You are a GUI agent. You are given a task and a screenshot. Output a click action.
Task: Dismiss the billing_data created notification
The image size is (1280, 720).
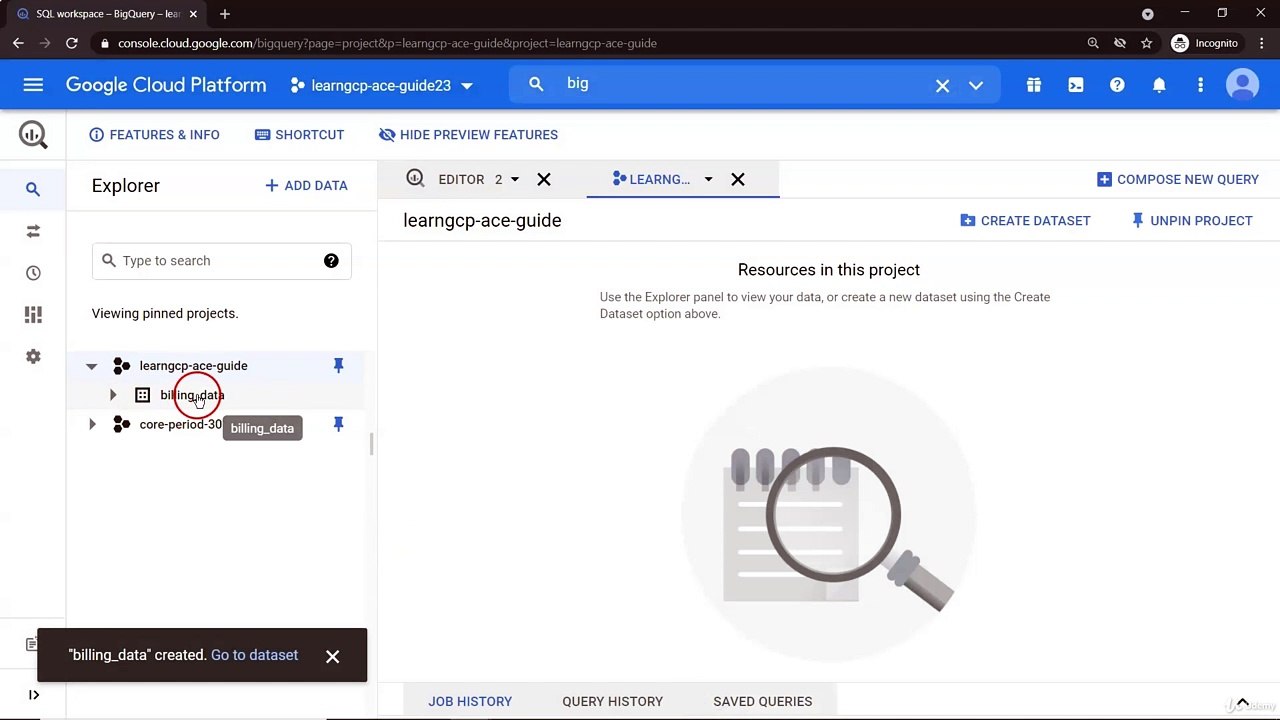click(332, 656)
